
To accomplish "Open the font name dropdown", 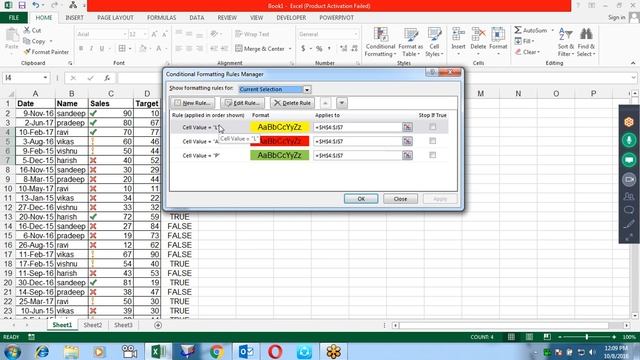I will tap(124, 34).
